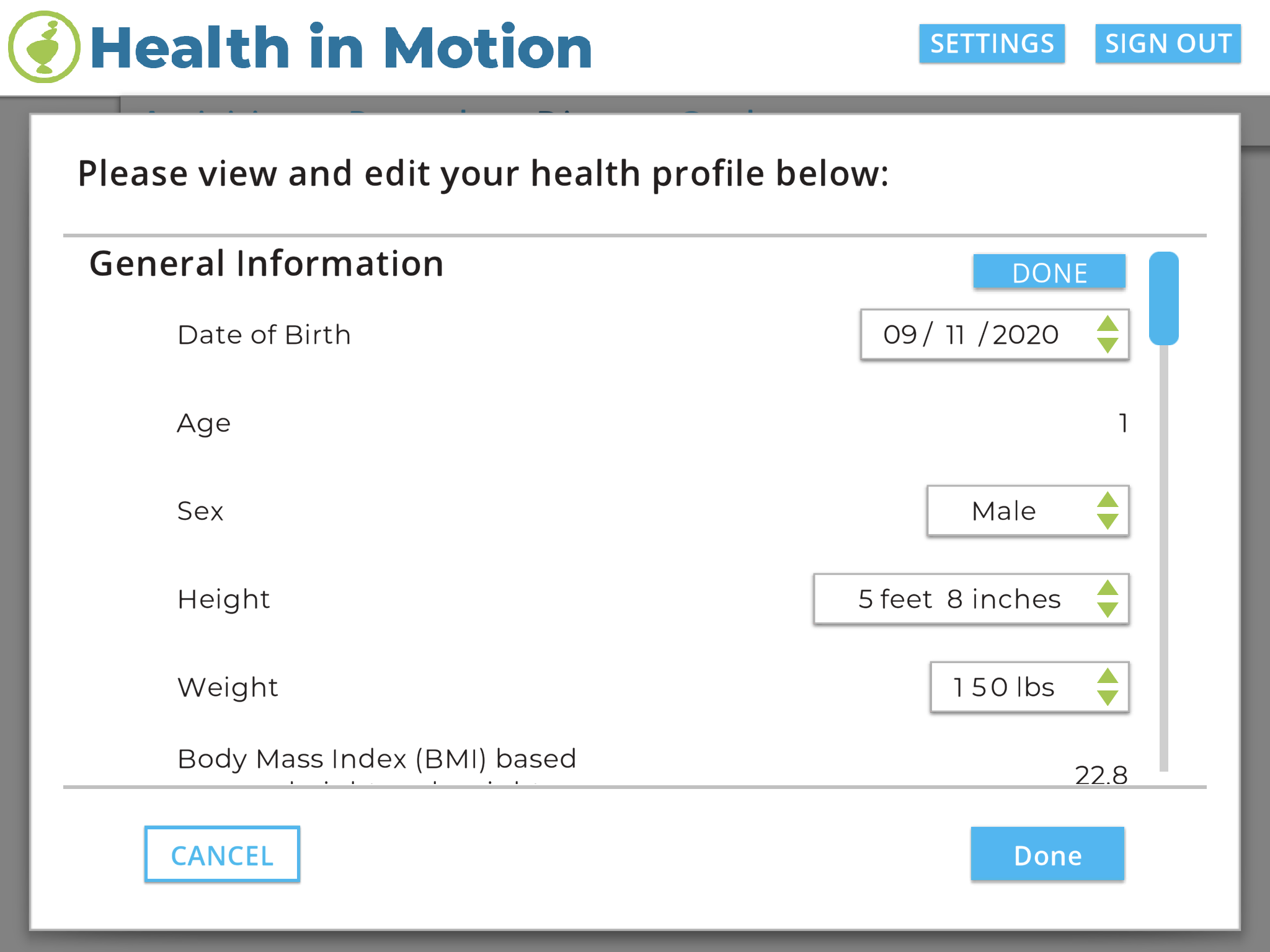Click the Date of Birth up arrow

(1107, 324)
